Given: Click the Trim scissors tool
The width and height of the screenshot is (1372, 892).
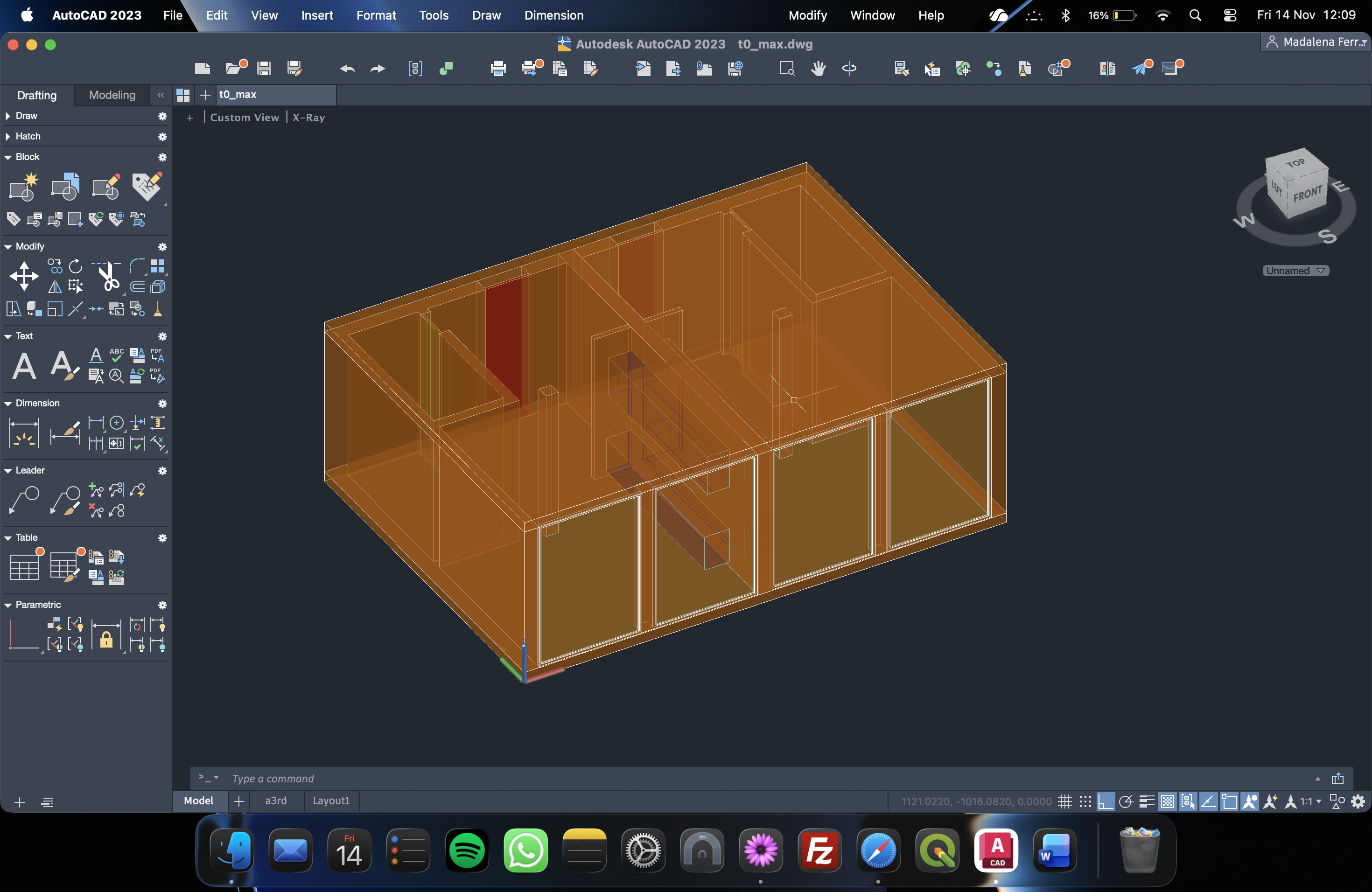Looking at the screenshot, I should (x=107, y=277).
